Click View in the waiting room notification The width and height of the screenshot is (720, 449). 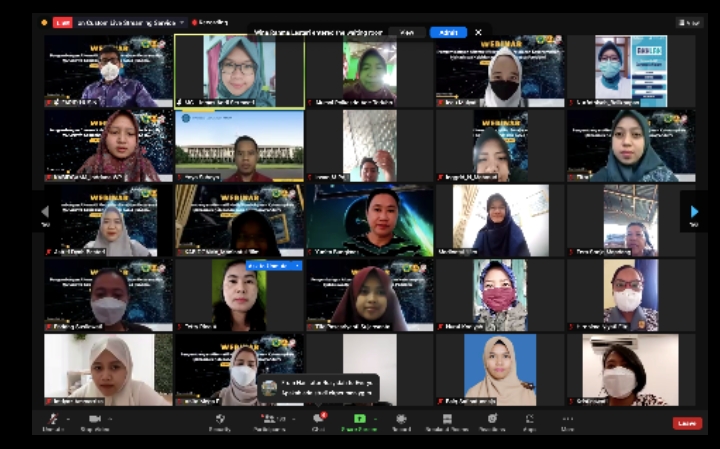click(406, 33)
